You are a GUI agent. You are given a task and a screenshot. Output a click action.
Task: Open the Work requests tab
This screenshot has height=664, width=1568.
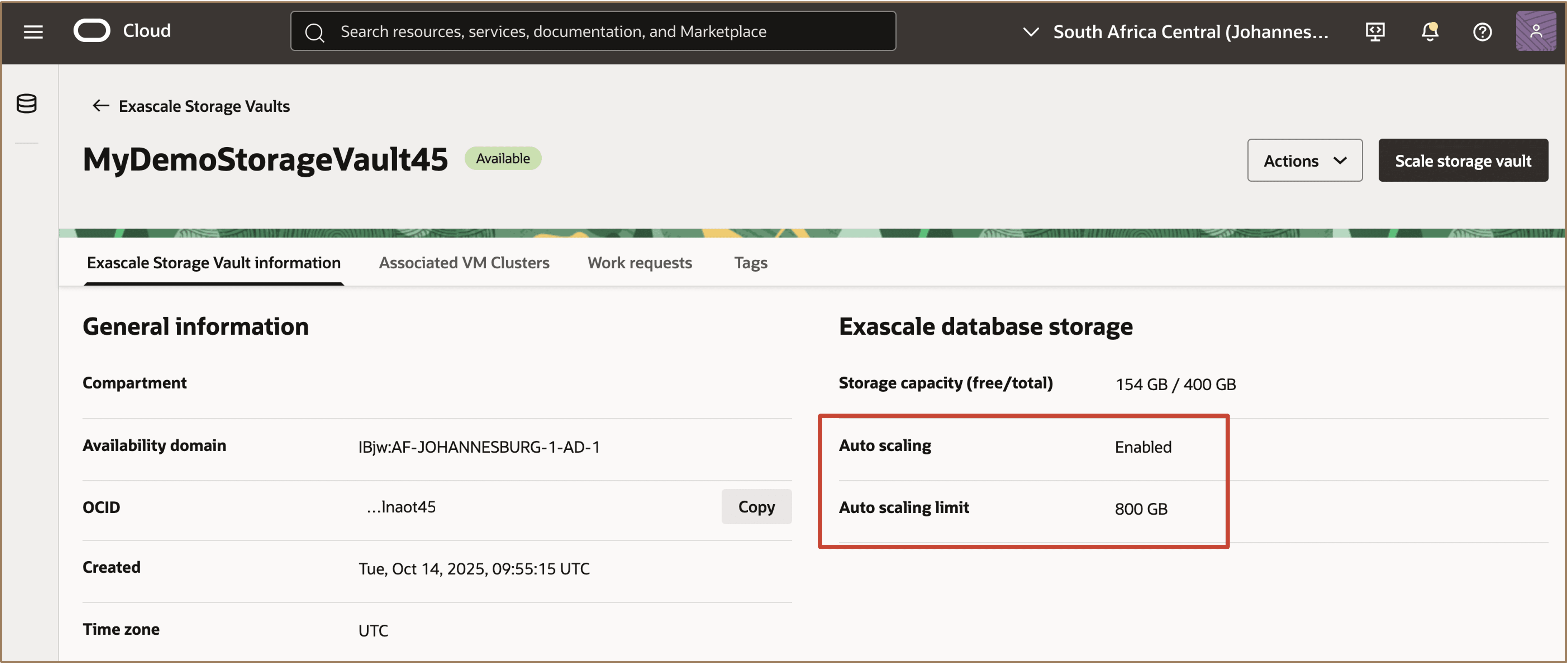pyautogui.click(x=639, y=262)
